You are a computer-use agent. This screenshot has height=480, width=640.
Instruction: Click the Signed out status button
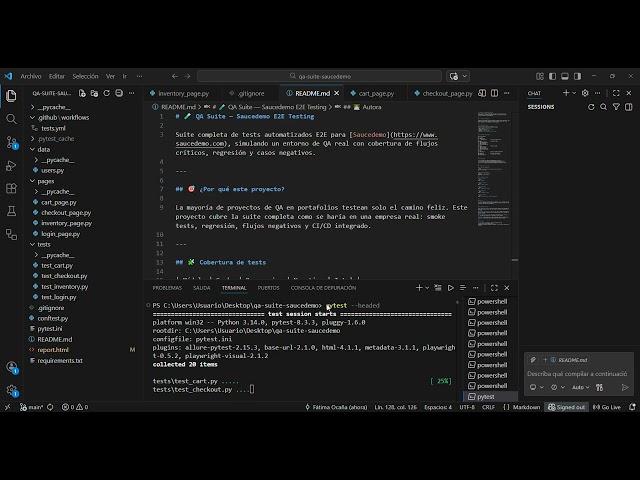click(566, 407)
